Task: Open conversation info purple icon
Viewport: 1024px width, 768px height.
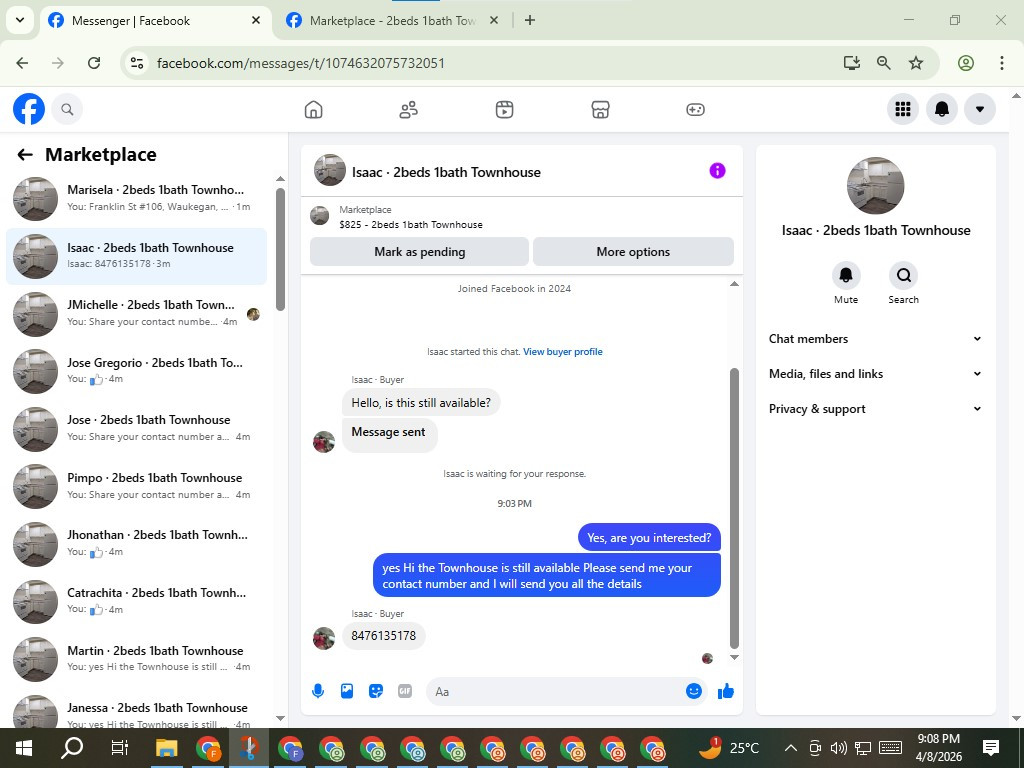Action: point(717,171)
